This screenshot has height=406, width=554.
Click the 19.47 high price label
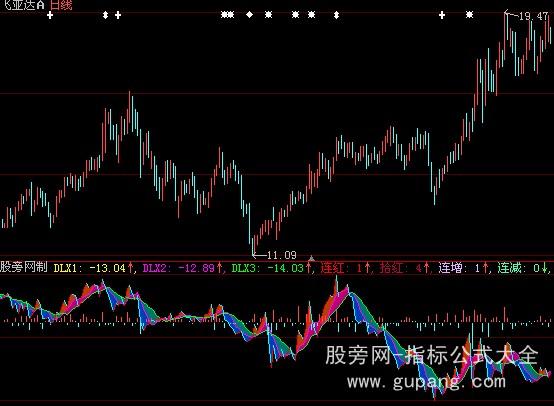(x=533, y=16)
